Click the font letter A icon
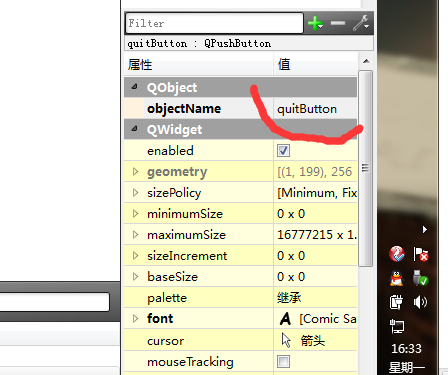The image size is (448, 375). click(285, 319)
